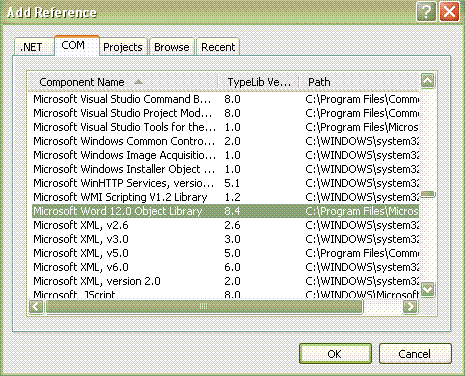Screen dimensions: 465x376
Task: Click the 1.2 TypeLib version cell
Action: coord(232,197)
